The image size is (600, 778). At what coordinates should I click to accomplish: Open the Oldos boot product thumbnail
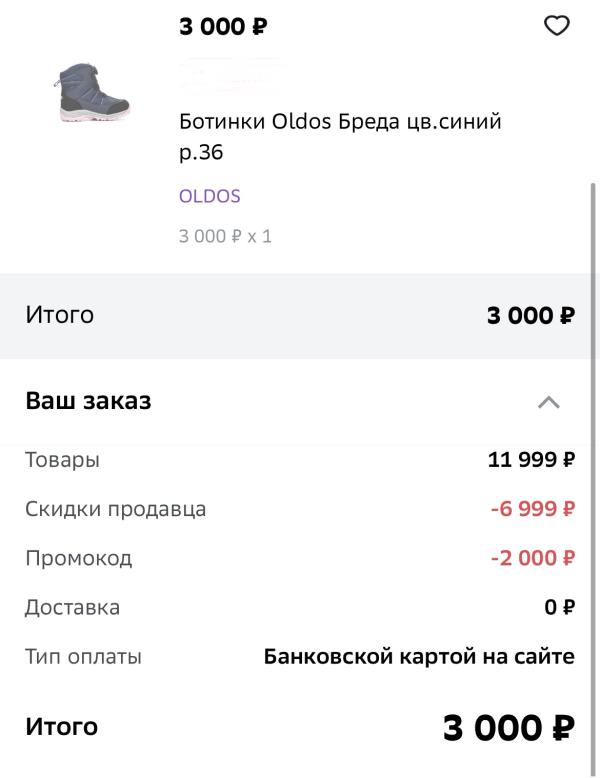(x=91, y=91)
